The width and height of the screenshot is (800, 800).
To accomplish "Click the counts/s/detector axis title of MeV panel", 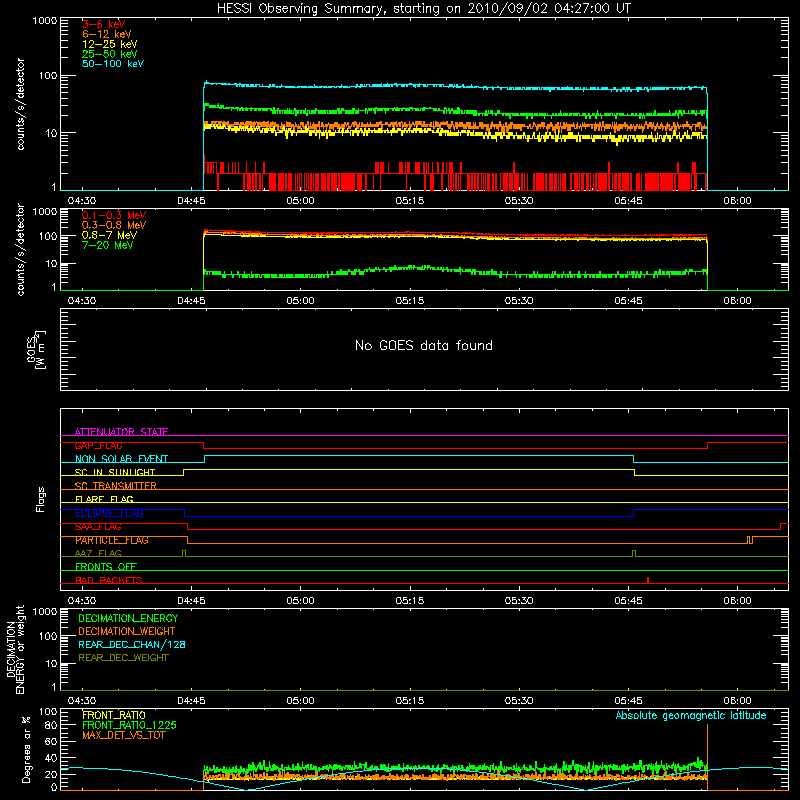I will pyautogui.click(x=20, y=249).
